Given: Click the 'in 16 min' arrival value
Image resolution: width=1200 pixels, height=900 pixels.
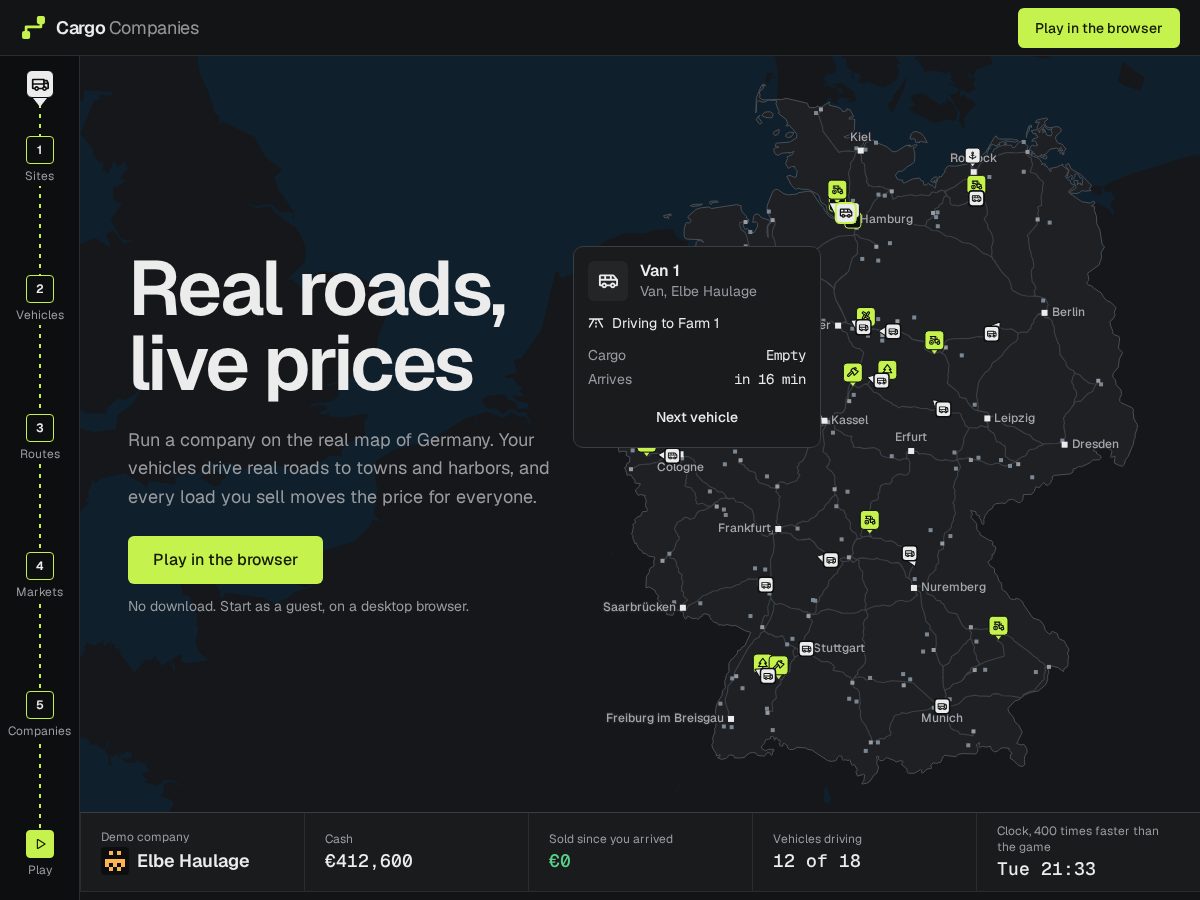Looking at the screenshot, I should point(770,379).
